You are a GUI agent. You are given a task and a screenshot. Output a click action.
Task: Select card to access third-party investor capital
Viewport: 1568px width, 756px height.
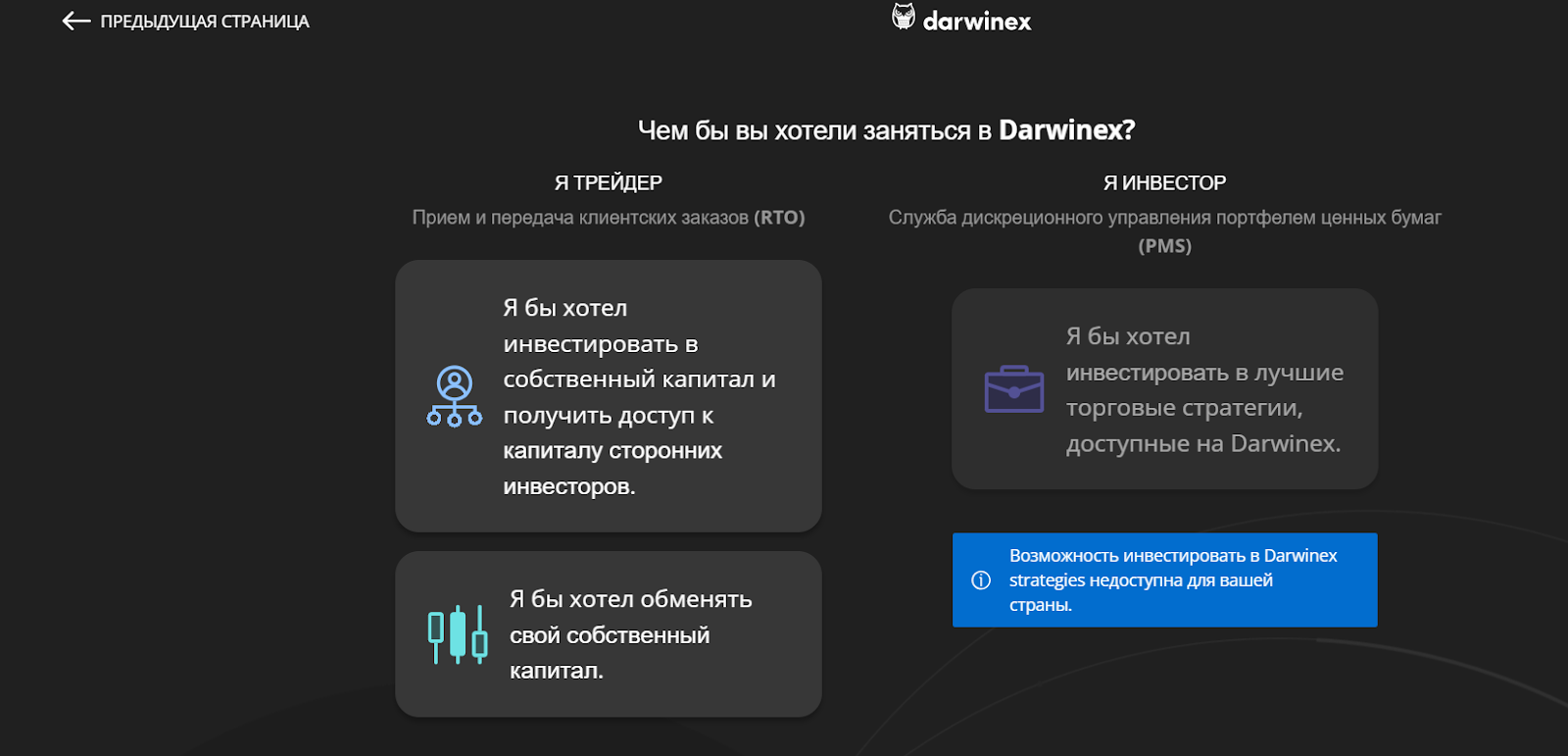pos(609,396)
